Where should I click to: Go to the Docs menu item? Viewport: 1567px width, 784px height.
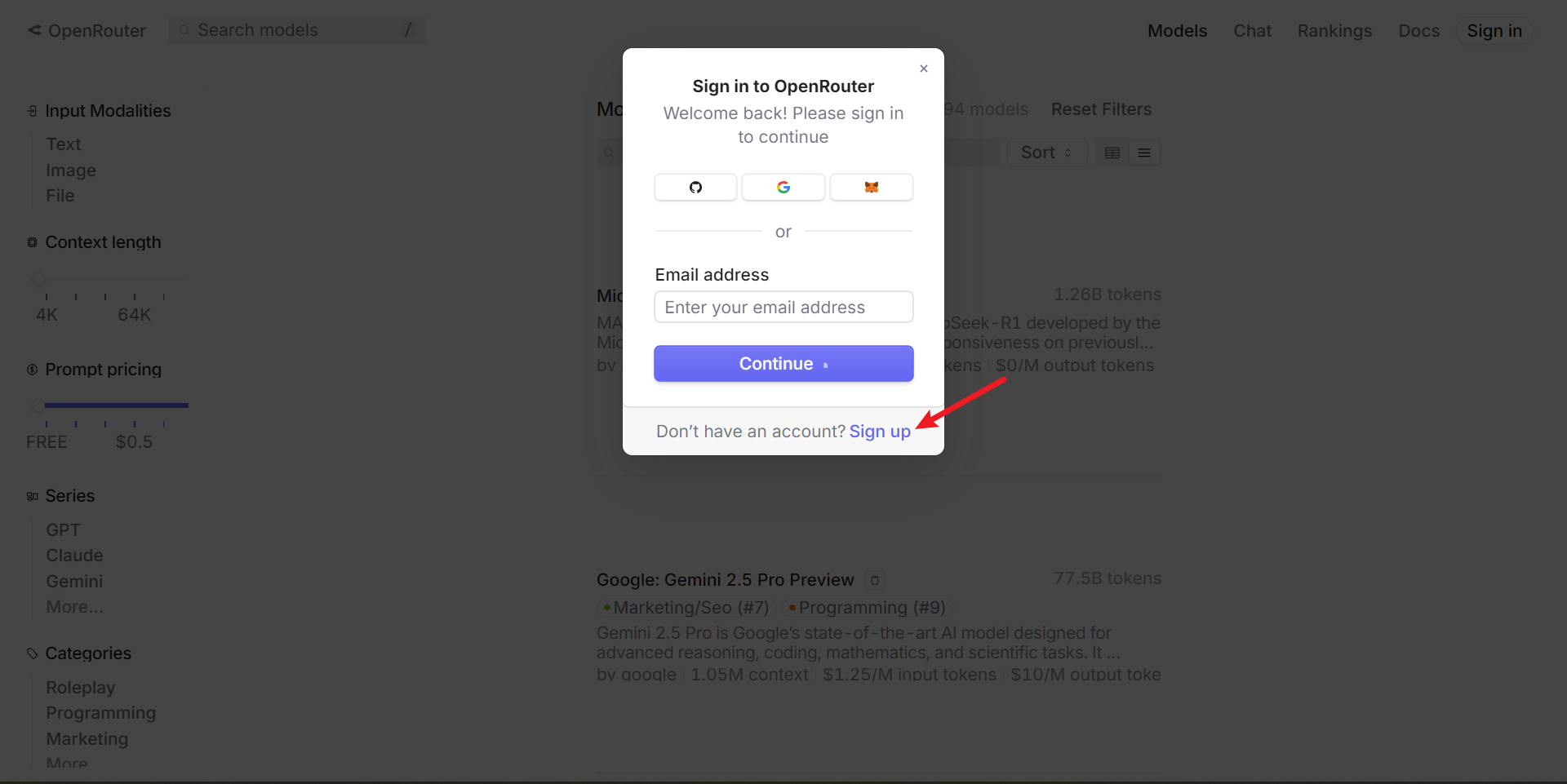(1418, 31)
